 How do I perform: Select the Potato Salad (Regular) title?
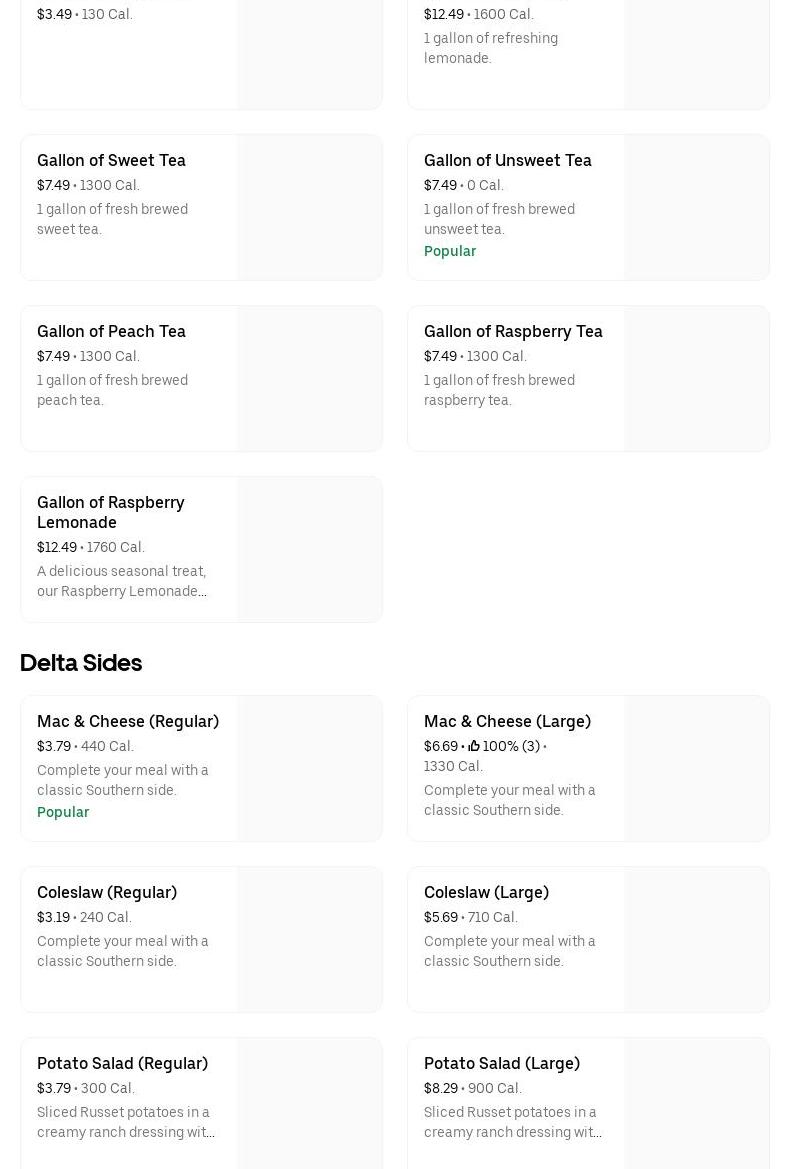pyautogui.click(x=122, y=1063)
